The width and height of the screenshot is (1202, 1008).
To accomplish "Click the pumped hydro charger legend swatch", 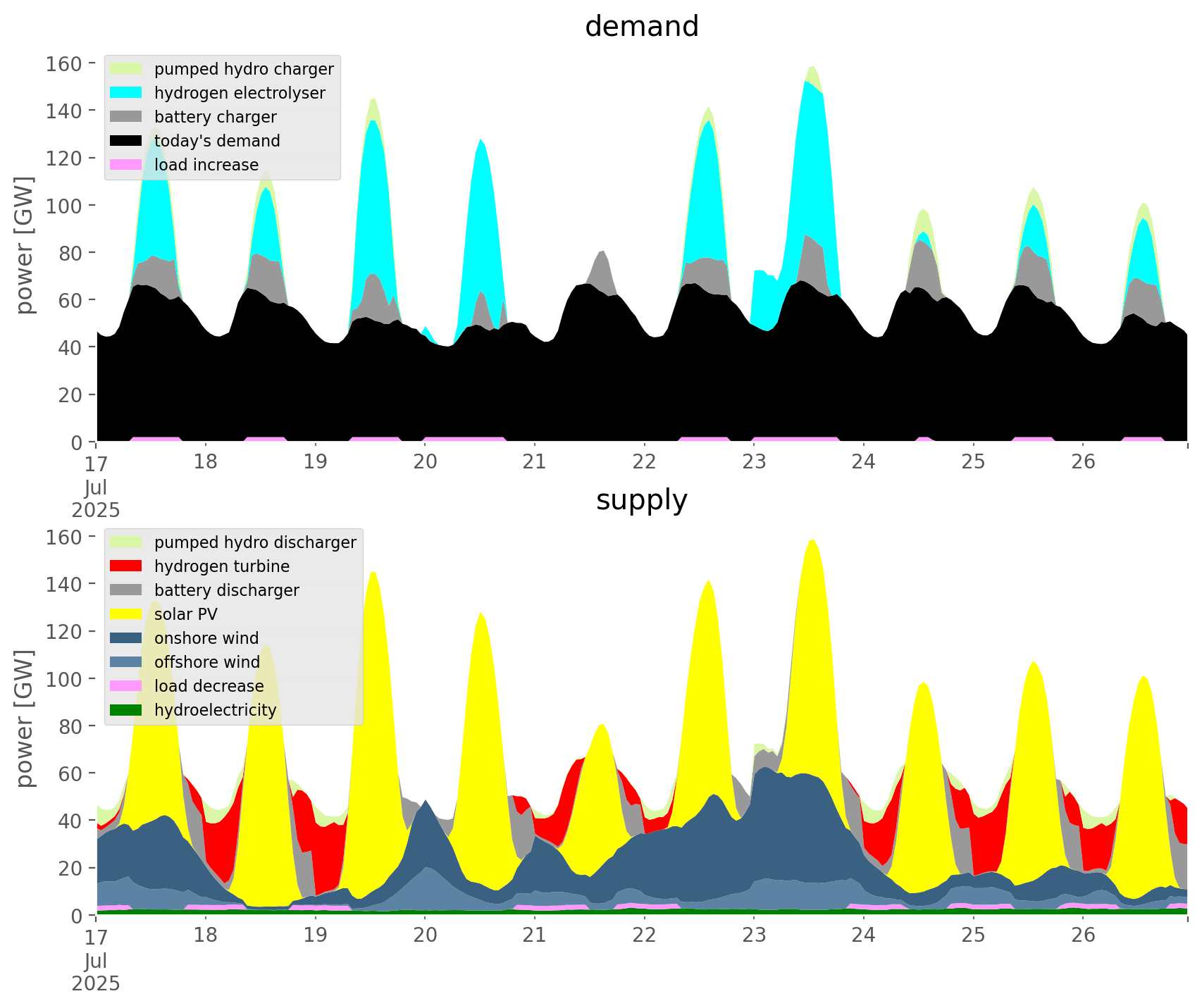I will (x=126, y=69).
